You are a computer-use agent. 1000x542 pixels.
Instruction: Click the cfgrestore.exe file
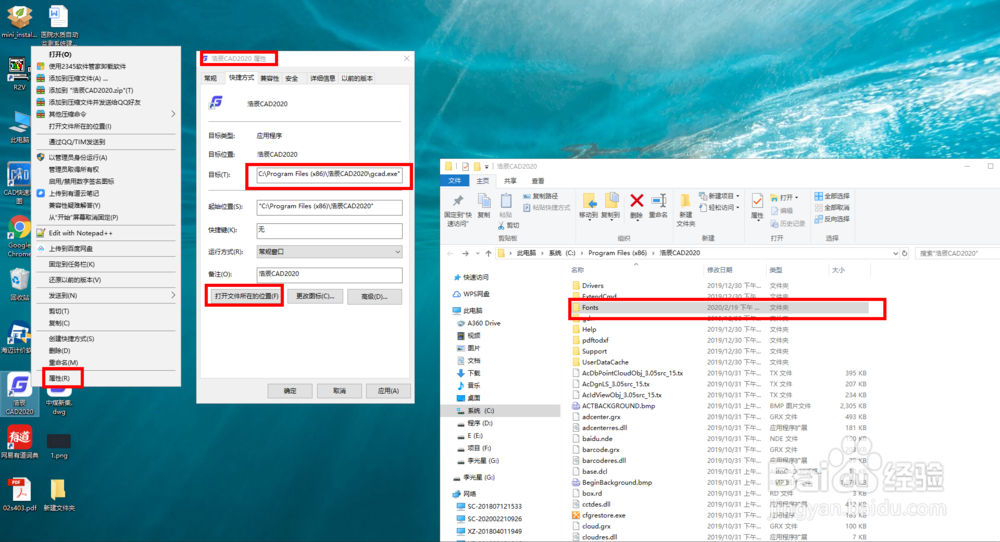click(x=603, y=515)
